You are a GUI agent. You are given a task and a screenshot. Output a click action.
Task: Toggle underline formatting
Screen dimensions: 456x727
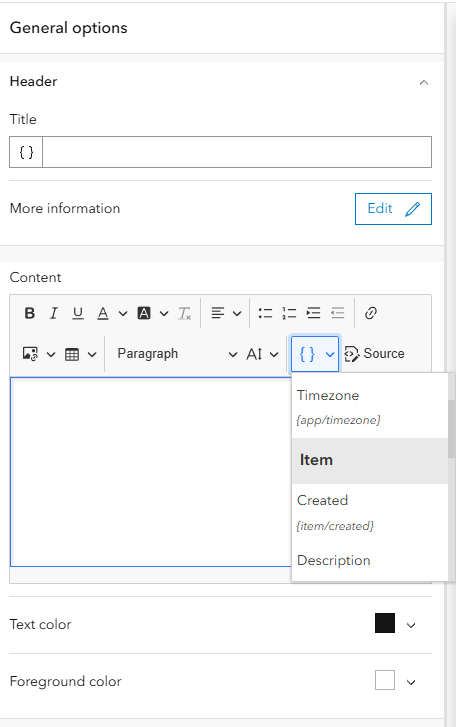pyautogui.click(x=78, y=313)
